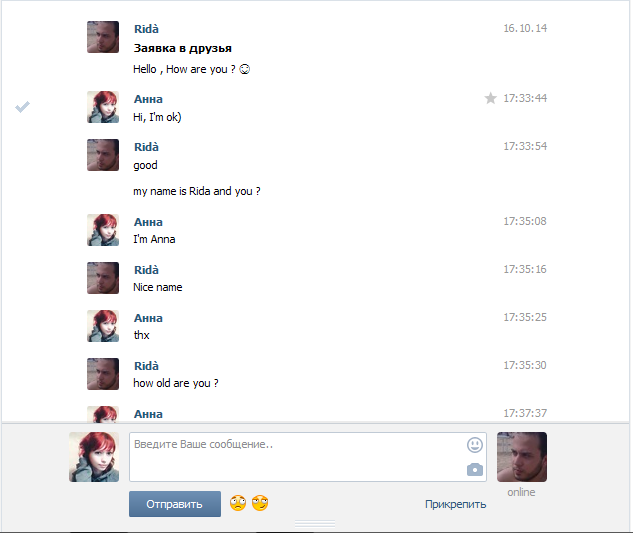Image resolution: width=633 pixels, height=533 pixels.
Task: Open your own large avatar beside input field
Action: [94, 457]
